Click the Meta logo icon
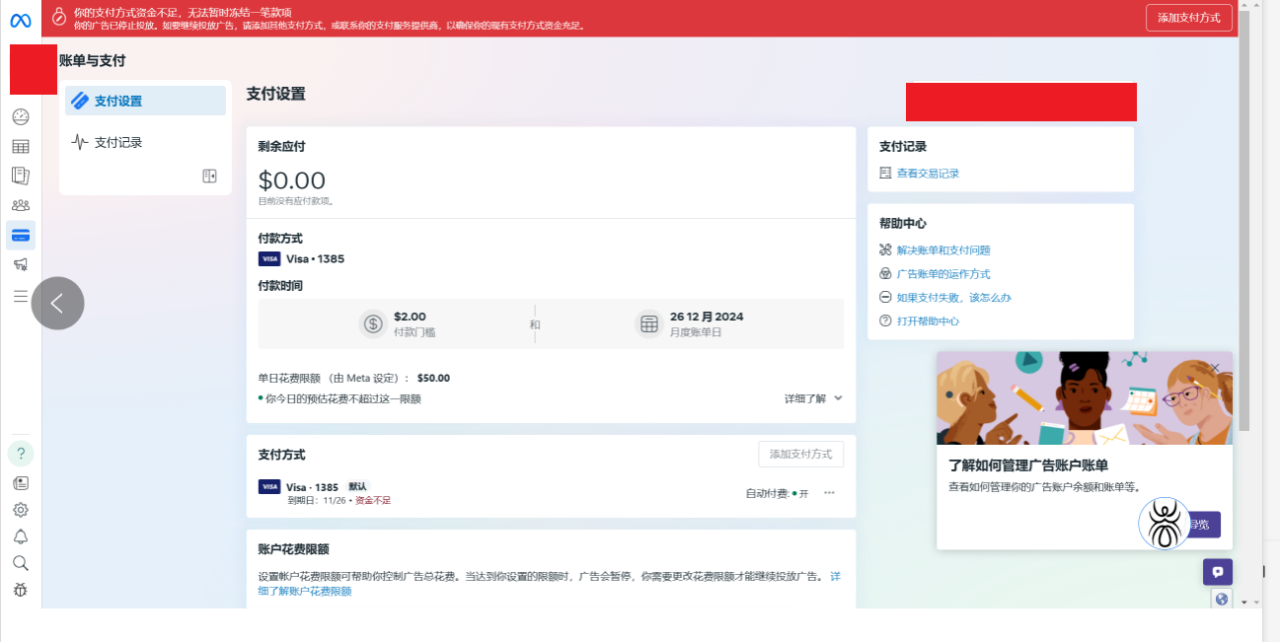This screenshot has width=1280, height=642. (x=20, y=21)
